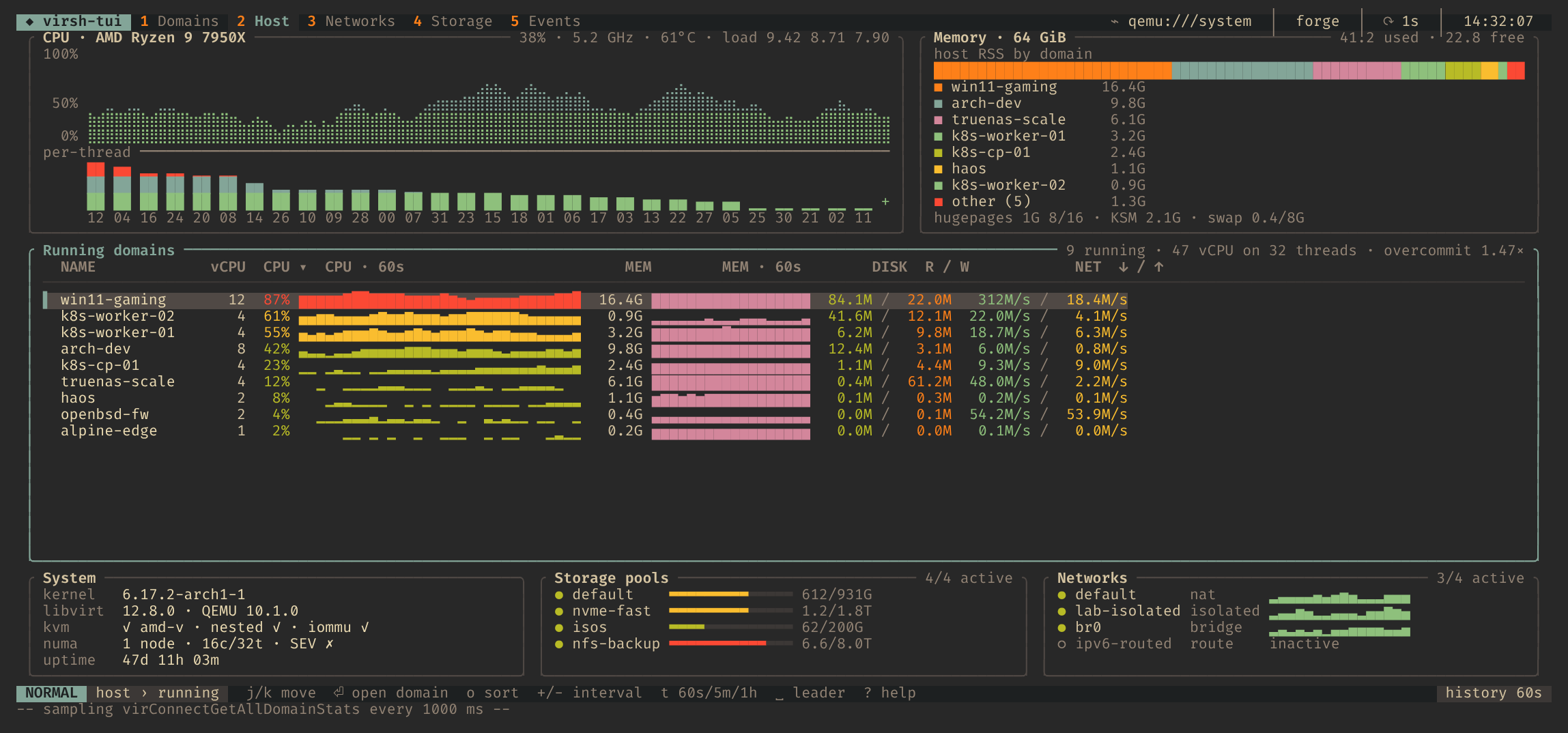
Task: Click the isos pool status dot
Action: [x=559, y=628]
